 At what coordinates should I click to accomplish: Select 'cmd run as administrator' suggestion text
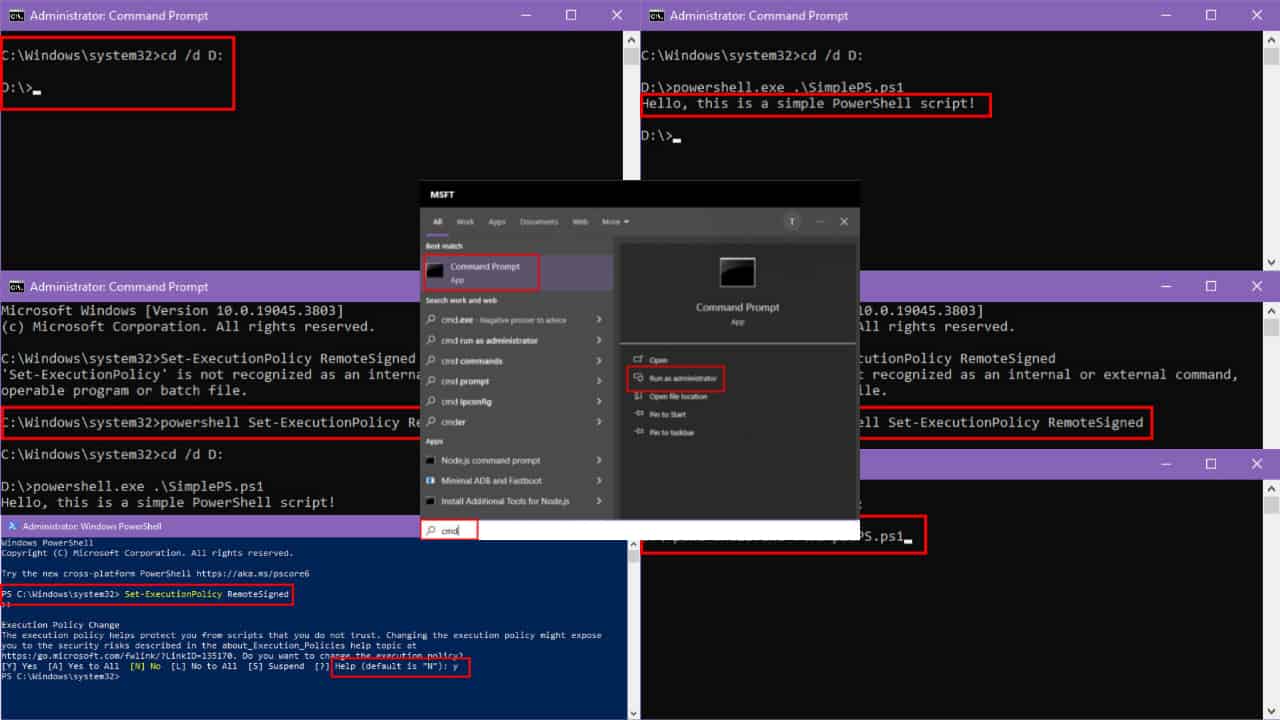pyautogui.click(x=489, y=340)
